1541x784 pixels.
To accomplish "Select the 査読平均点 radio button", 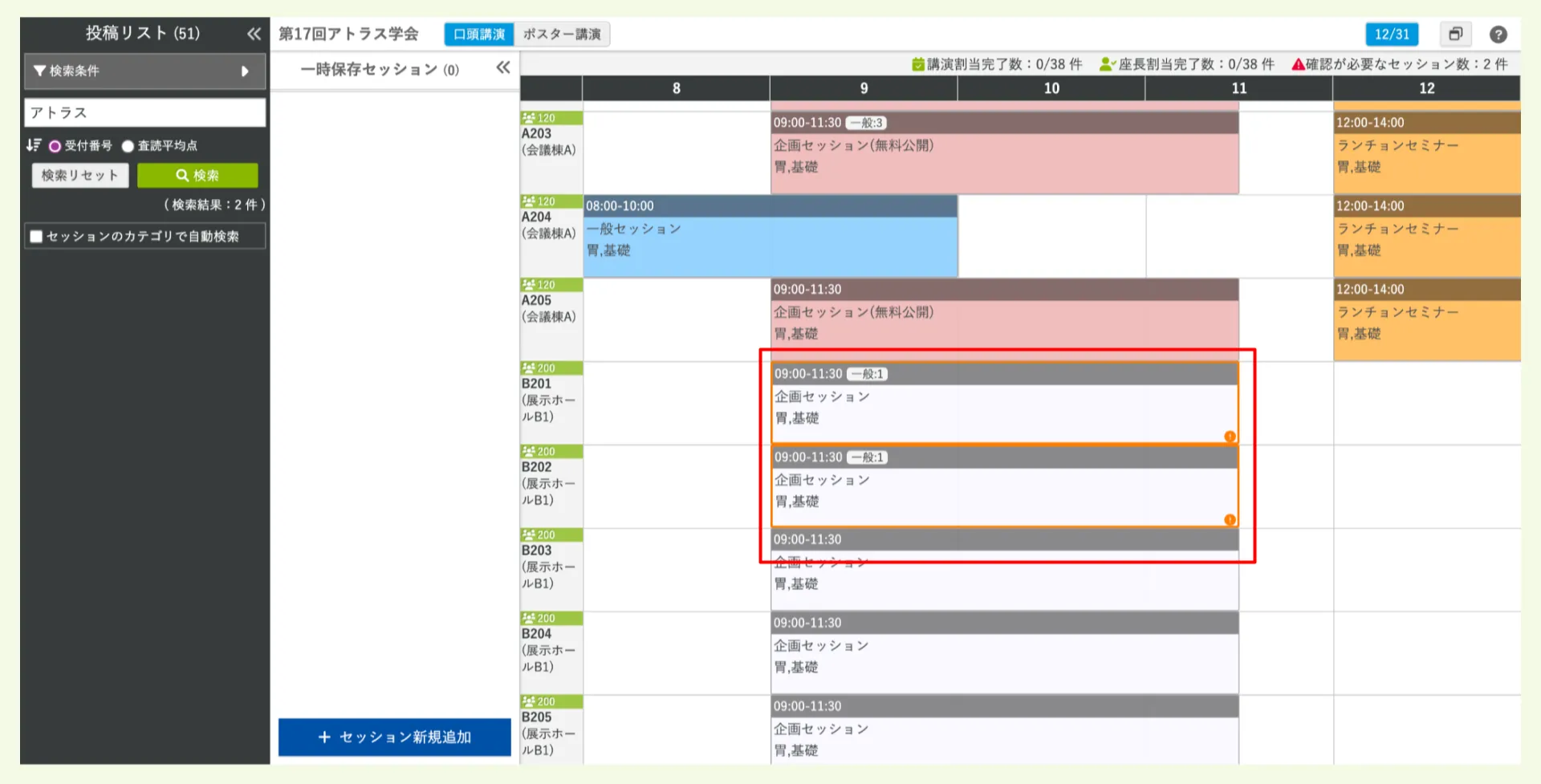I will 127,145.
